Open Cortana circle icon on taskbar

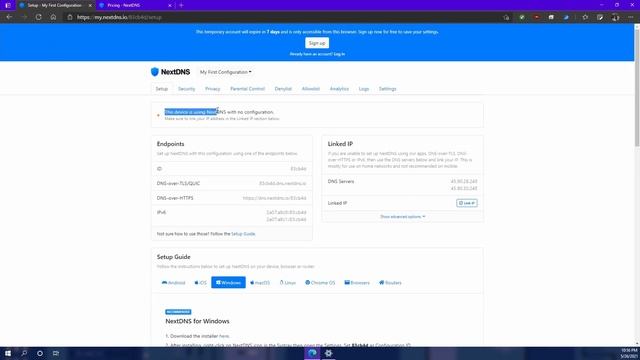point(40,353)
